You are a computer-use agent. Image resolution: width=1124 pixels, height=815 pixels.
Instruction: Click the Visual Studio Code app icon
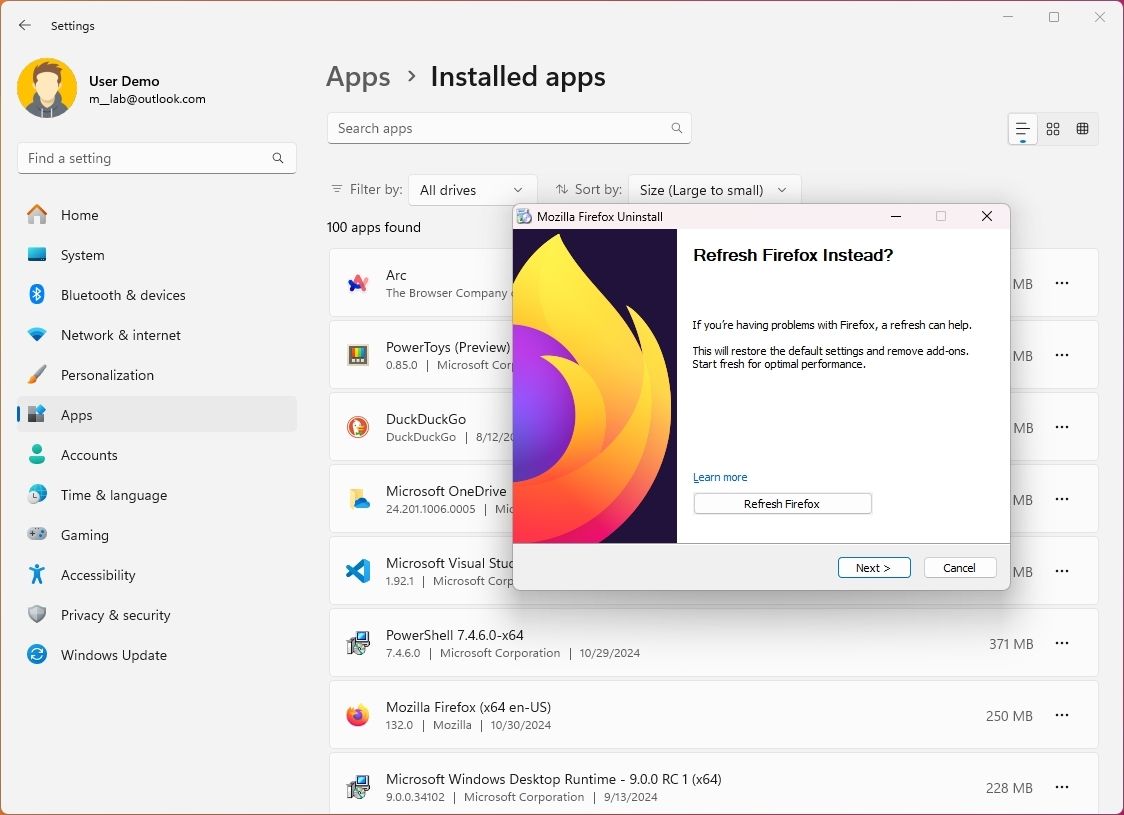[358, 571]
